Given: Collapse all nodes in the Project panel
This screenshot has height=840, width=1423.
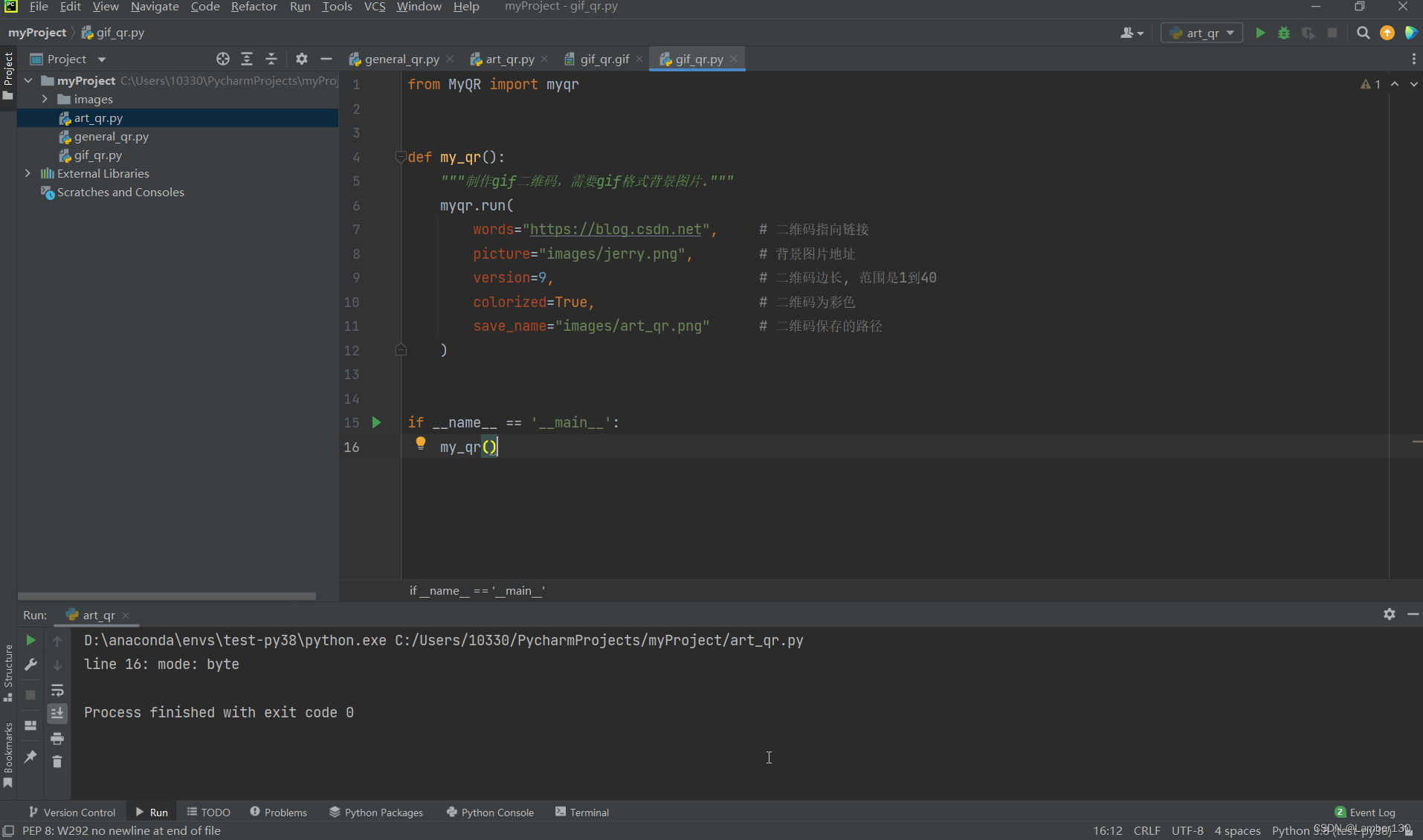Looking at the screenshot, I should pos(271,58).
